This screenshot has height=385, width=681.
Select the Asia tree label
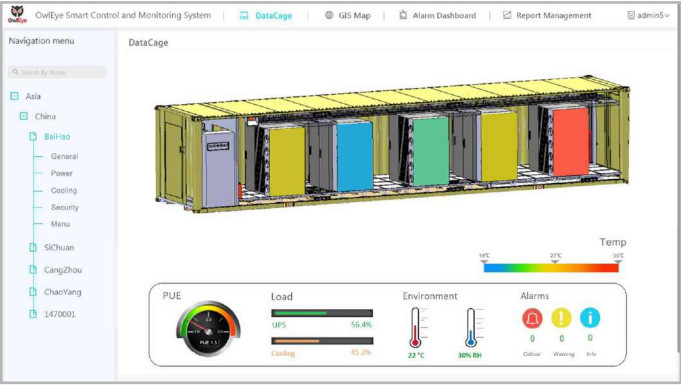pyautogui.click(x=33, y=96)
